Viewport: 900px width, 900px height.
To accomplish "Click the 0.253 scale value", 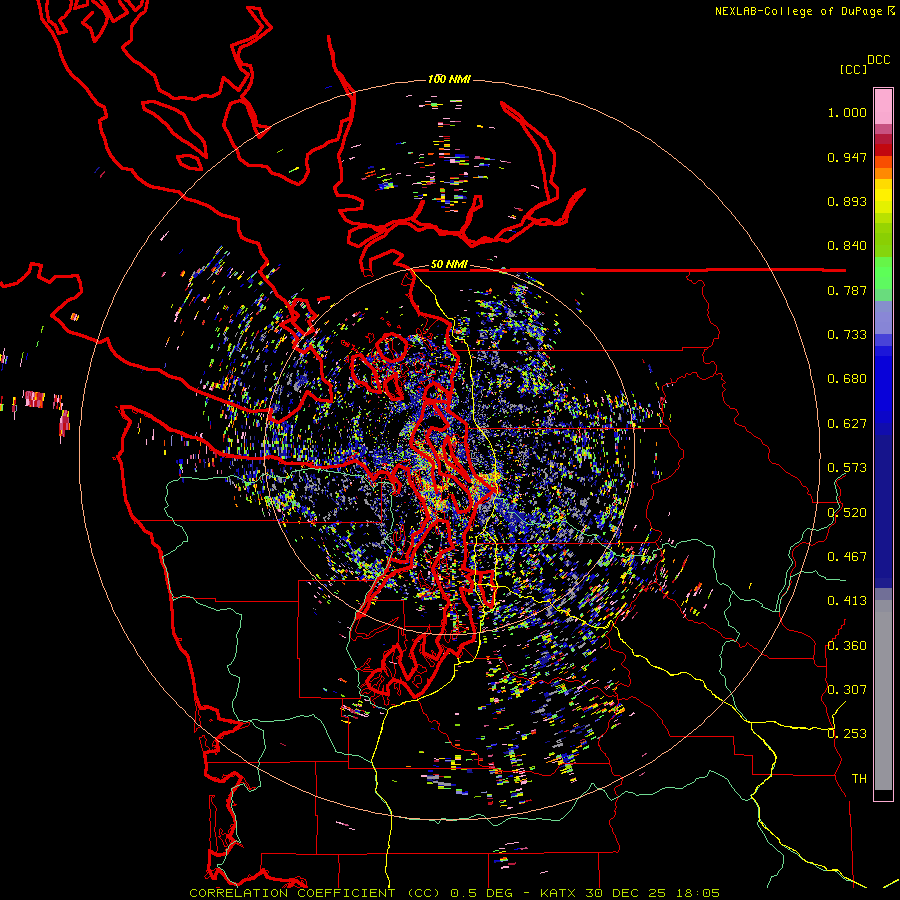I will [x=847, y=734].
